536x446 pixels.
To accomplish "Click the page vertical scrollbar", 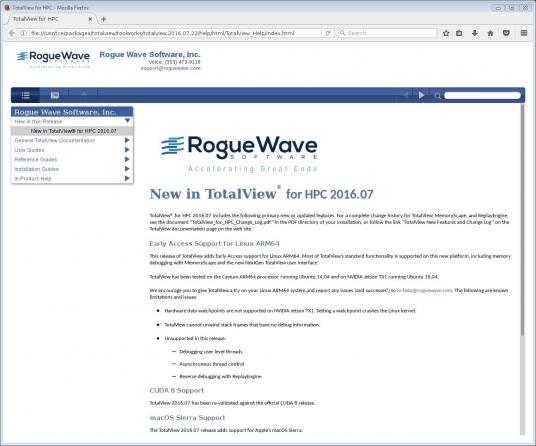I will point(523,220).
